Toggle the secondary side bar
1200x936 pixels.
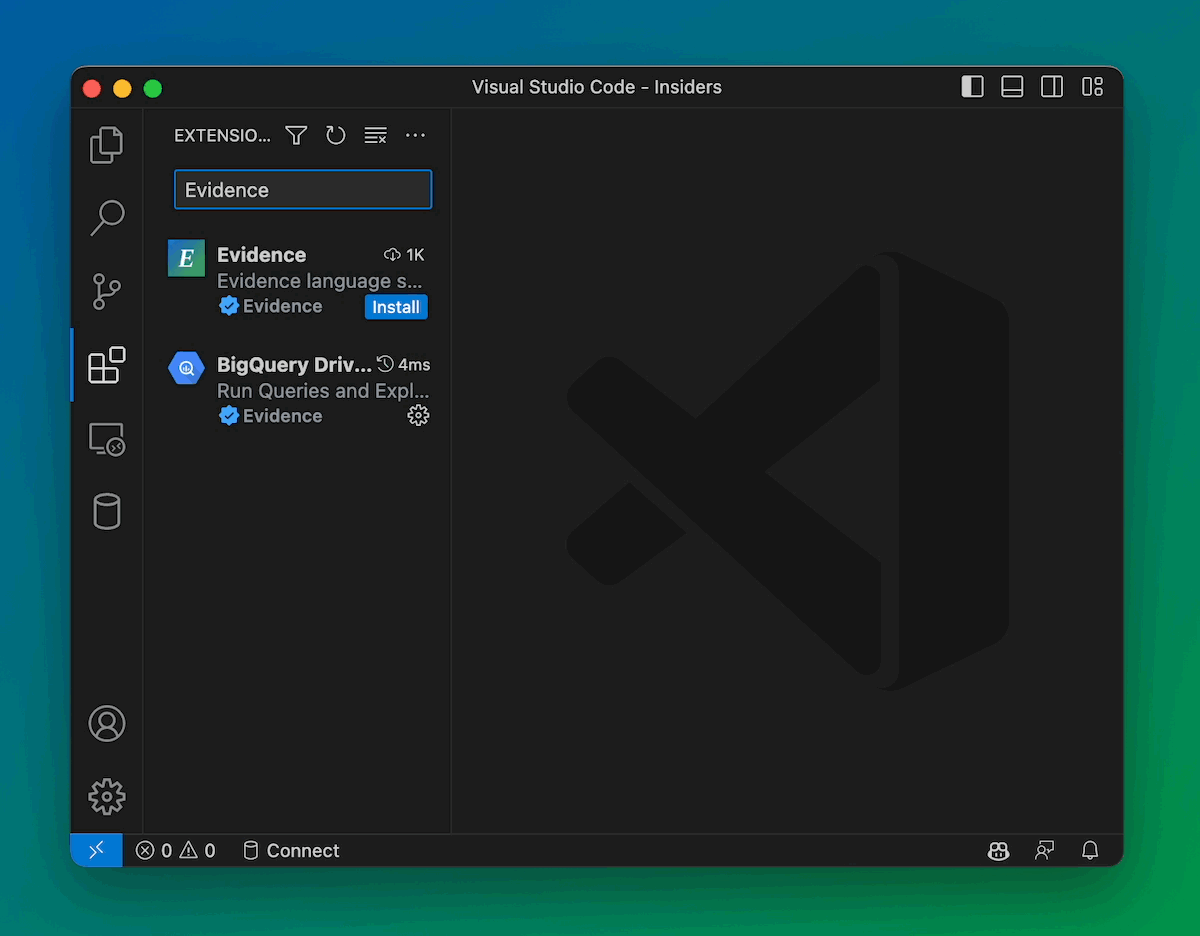click(x=1052, y=87)
